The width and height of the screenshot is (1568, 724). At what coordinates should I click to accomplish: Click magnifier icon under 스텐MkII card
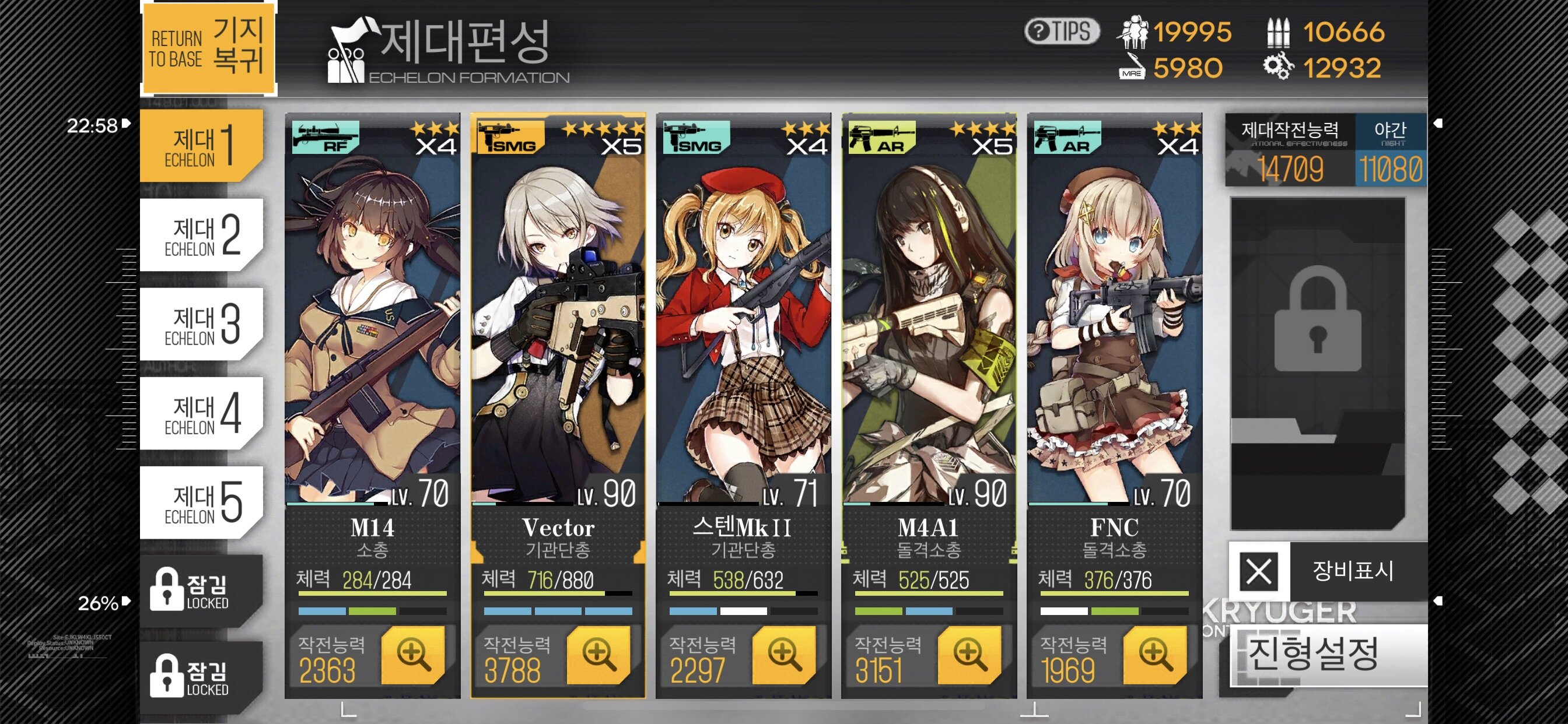pos(785,655)
